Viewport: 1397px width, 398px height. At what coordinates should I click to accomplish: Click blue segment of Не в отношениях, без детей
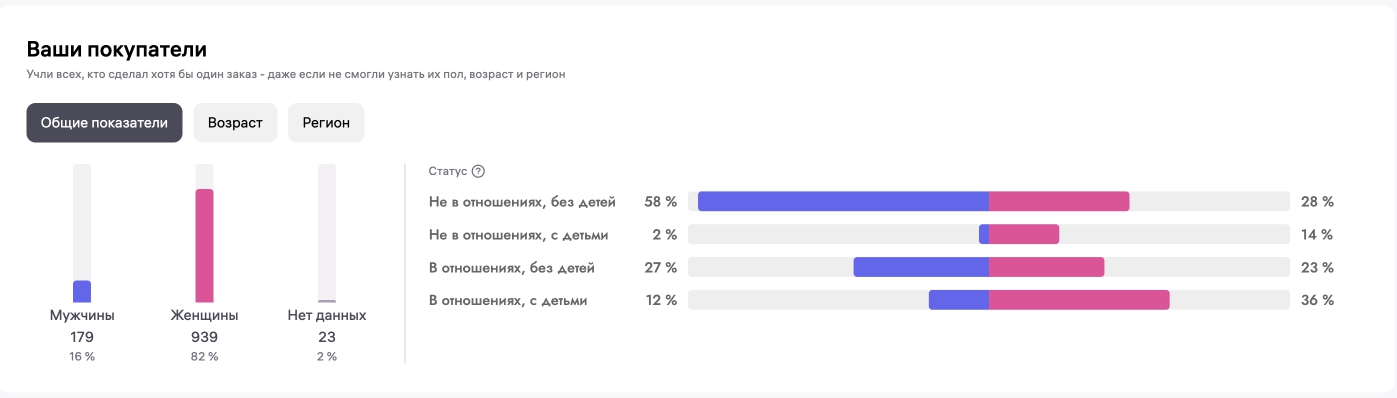(843, 201)
